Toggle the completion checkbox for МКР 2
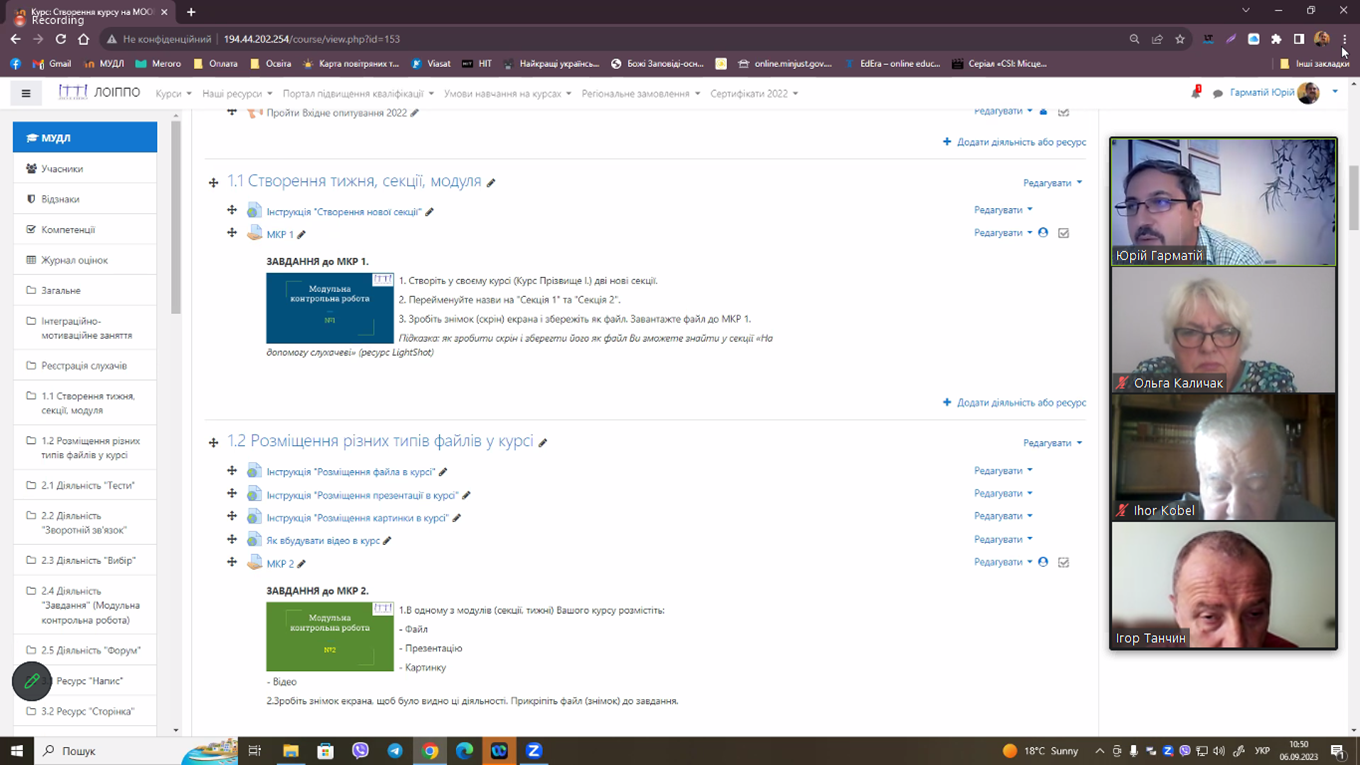The height and width of the screenshot is (765, 1360). (1063, 562)
